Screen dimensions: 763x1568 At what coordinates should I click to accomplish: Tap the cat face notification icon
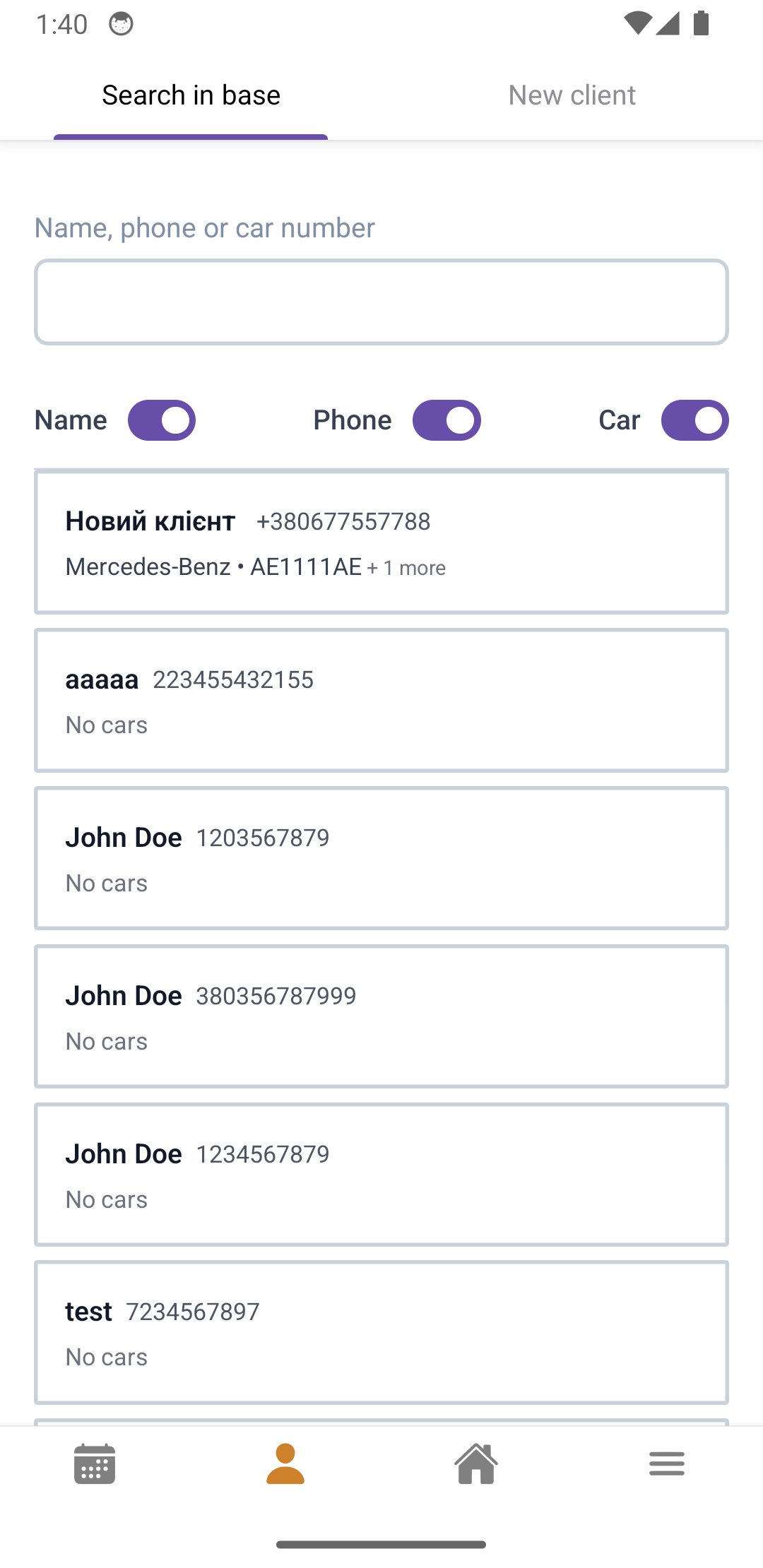pyautogui.click(x=121, y=24)
